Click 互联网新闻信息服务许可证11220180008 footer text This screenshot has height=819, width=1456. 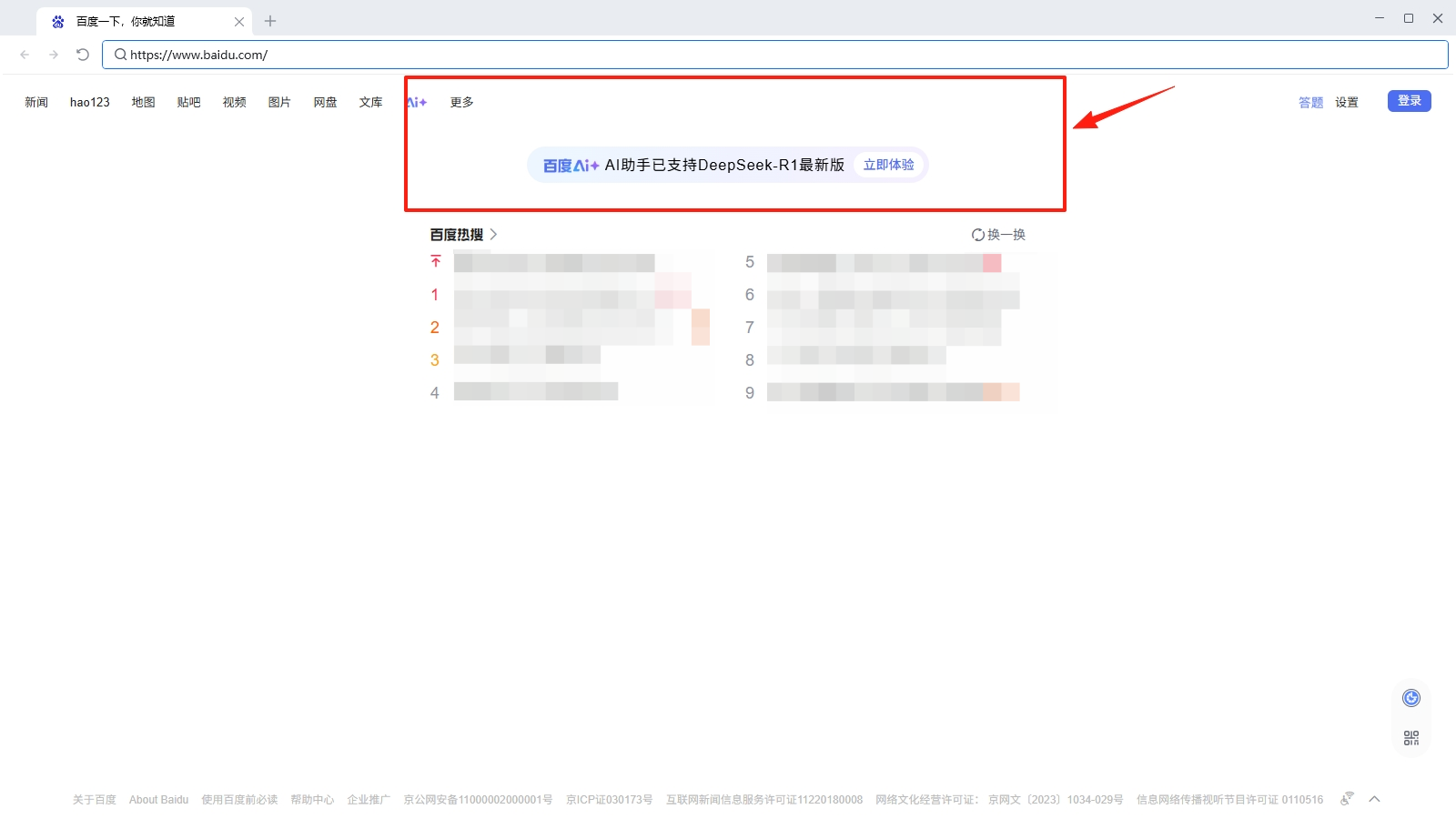click(x=764, y=800)
